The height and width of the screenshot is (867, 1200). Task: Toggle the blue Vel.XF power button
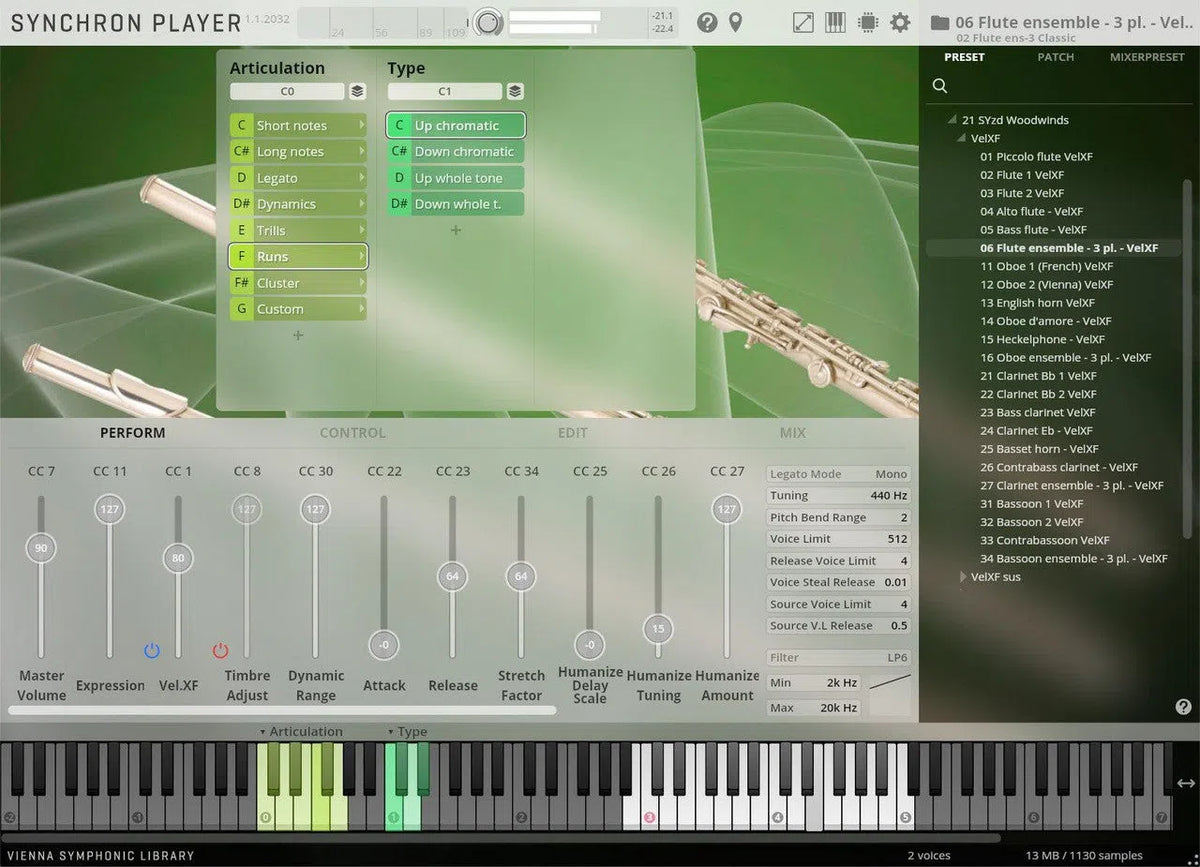pyautogui.click(x=152, y=651)
